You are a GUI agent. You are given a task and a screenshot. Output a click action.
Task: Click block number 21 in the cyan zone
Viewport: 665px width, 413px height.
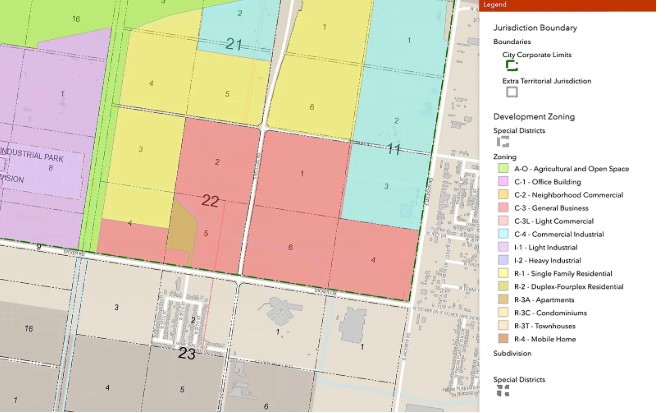(234, 43)
